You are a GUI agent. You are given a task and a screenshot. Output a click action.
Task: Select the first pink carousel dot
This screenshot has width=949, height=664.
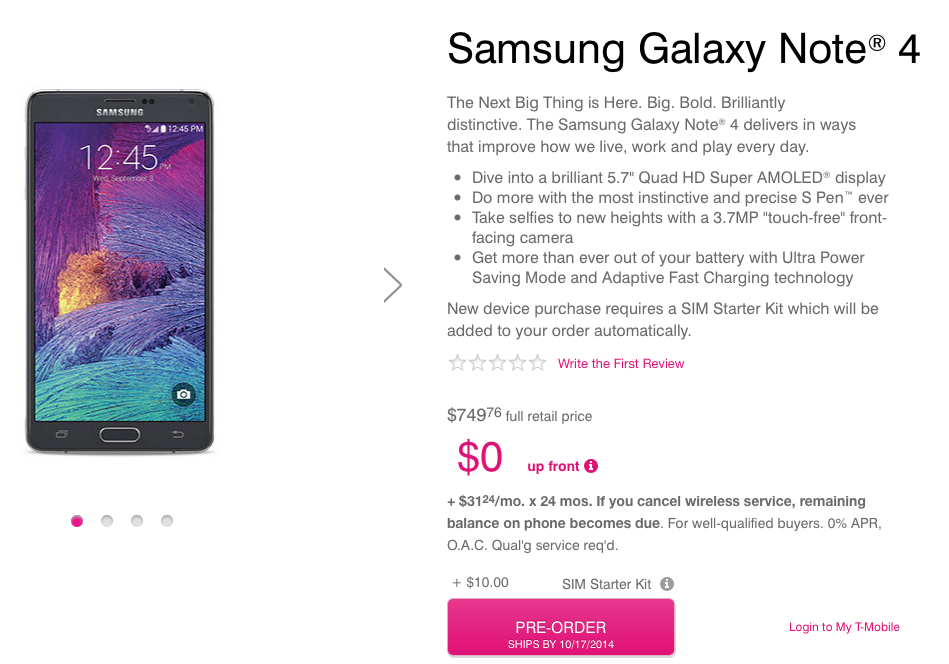pos(77,521)
